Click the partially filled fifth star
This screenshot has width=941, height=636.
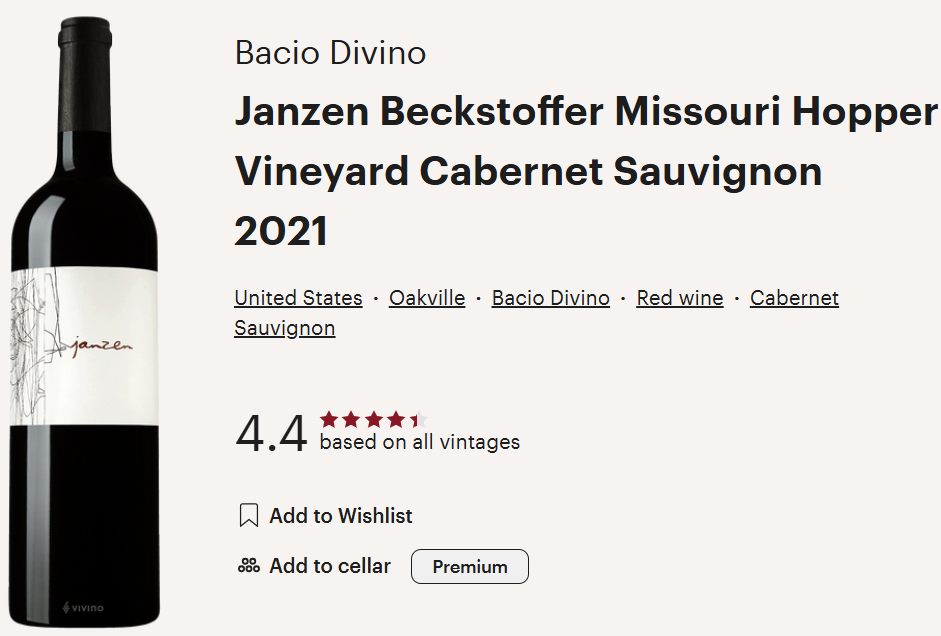[418, 419]
